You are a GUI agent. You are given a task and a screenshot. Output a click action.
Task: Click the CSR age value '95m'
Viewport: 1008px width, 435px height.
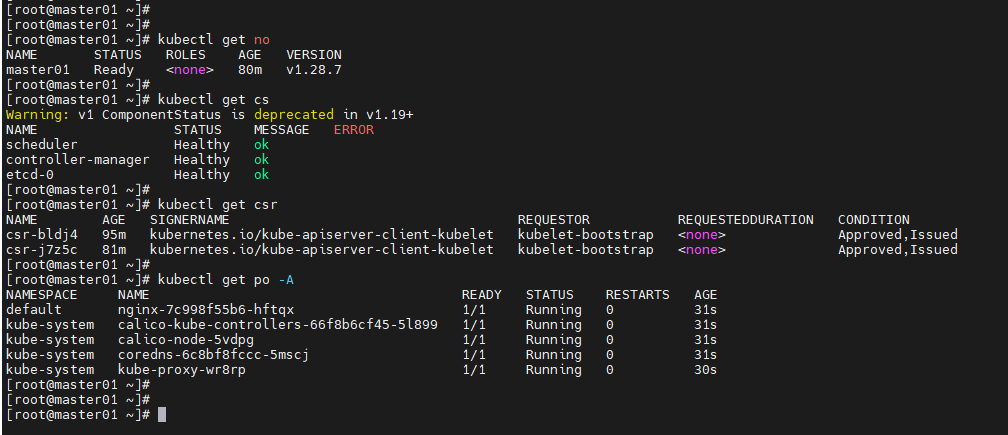tap(114, 235)
